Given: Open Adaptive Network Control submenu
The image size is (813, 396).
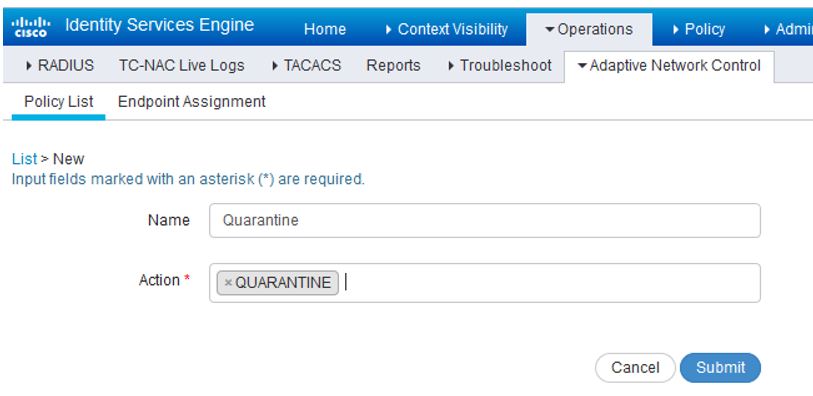Looking at the screenshot, I should pos(669,66).
